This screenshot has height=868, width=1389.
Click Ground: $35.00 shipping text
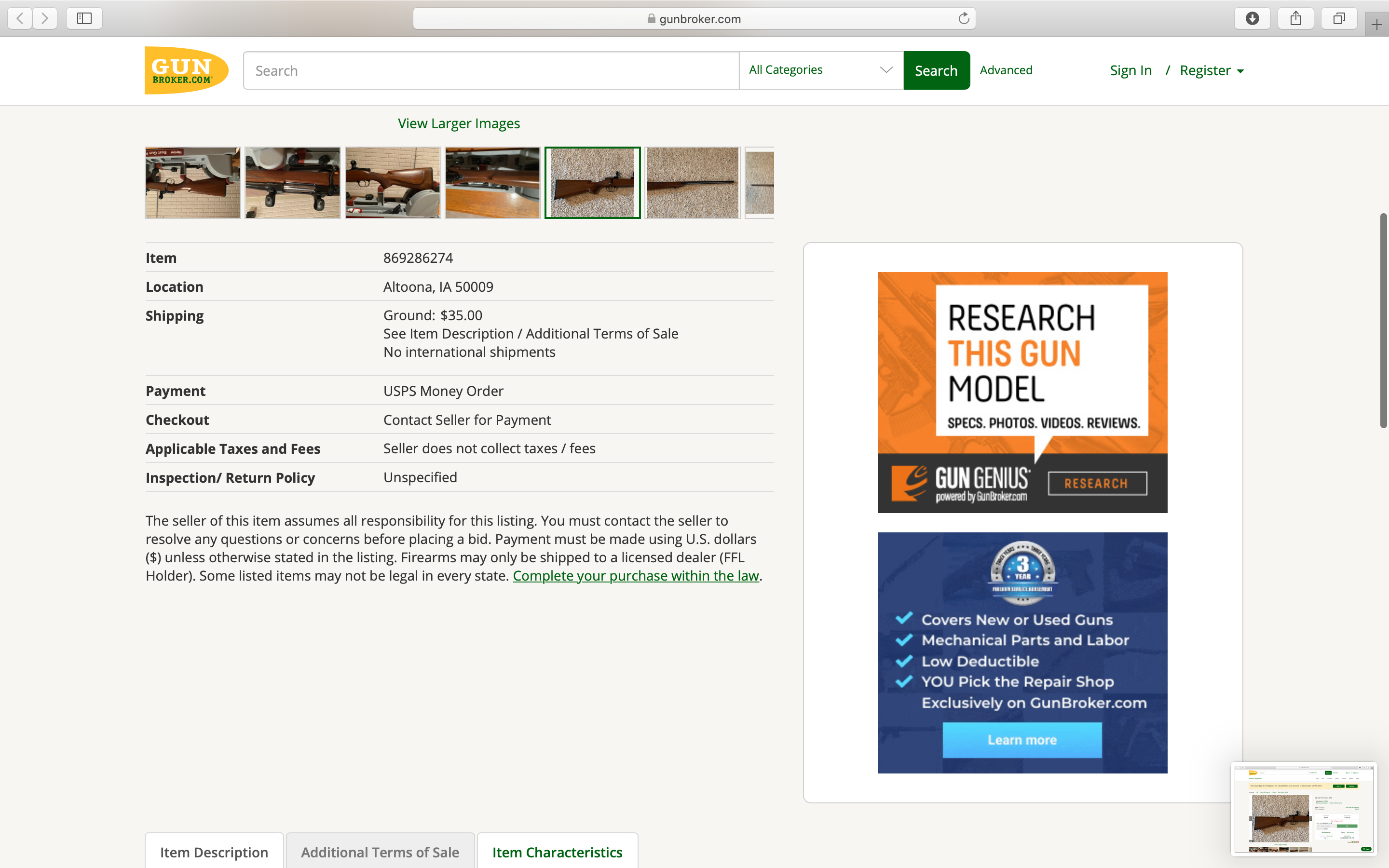433,315
